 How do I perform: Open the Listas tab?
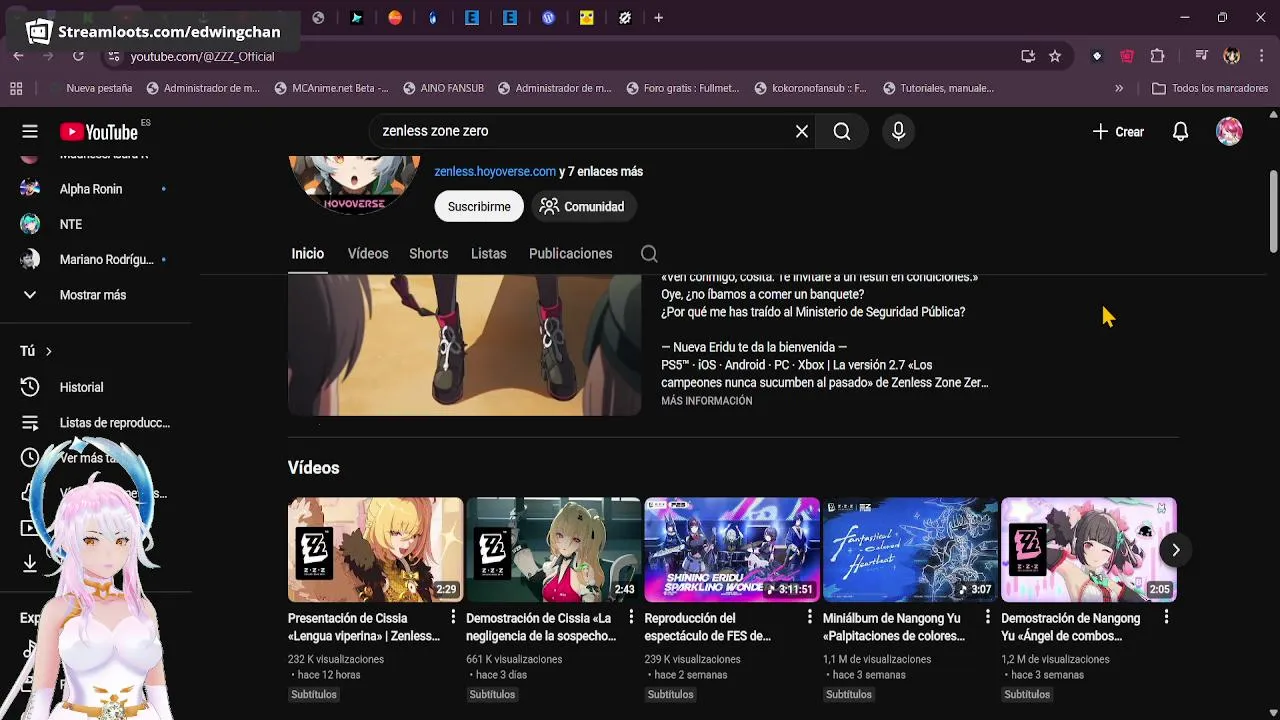tap(489, 254)
